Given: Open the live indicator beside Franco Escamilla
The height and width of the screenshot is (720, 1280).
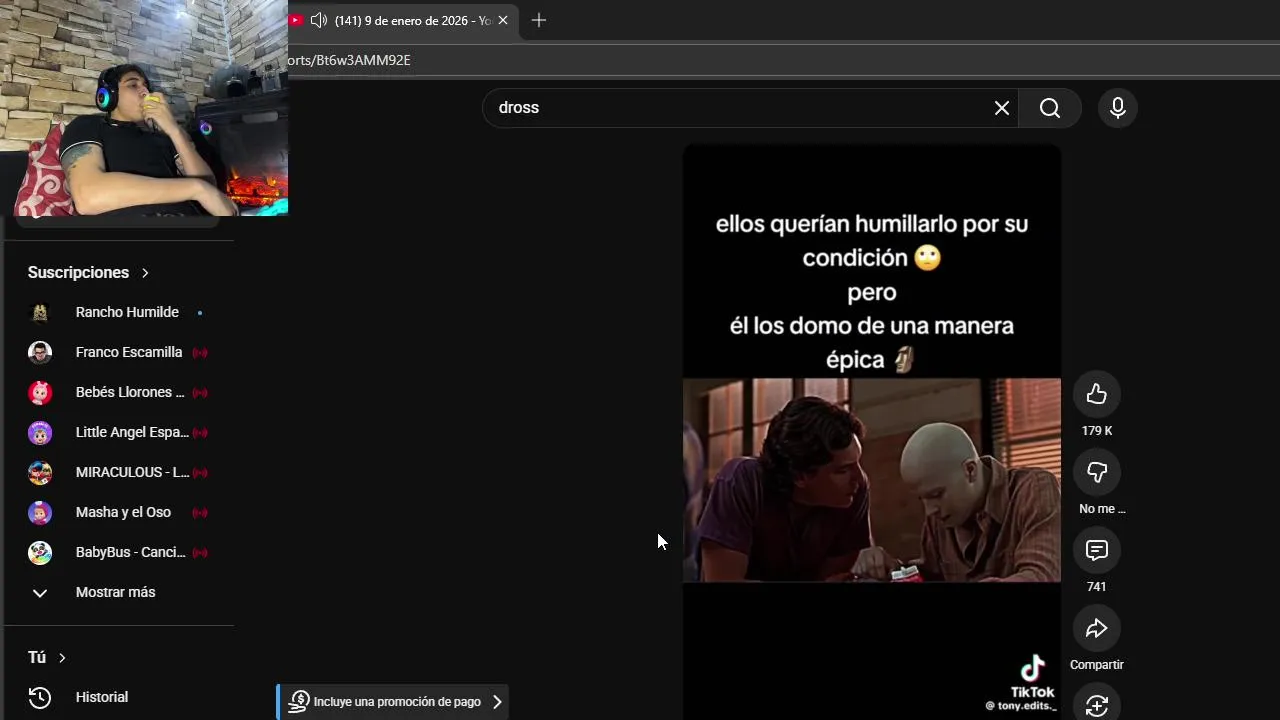Looking at the screenshot, I should coord(200,352).
